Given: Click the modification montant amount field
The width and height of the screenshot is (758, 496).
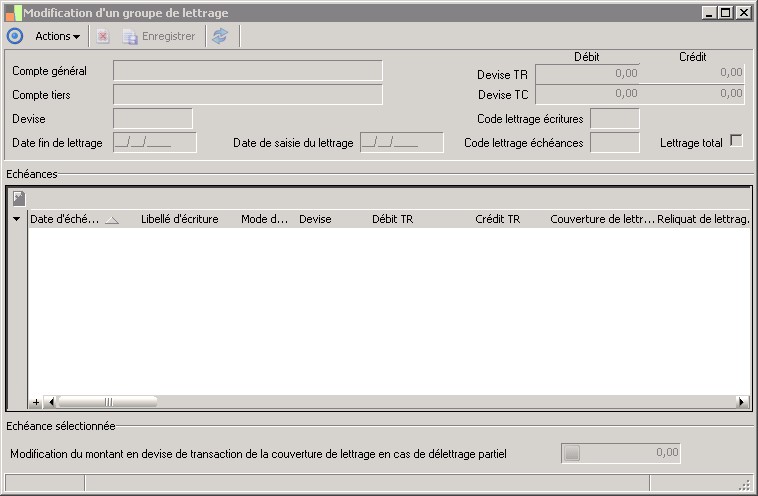Looking at the screenshot, I should coord(621,453).
